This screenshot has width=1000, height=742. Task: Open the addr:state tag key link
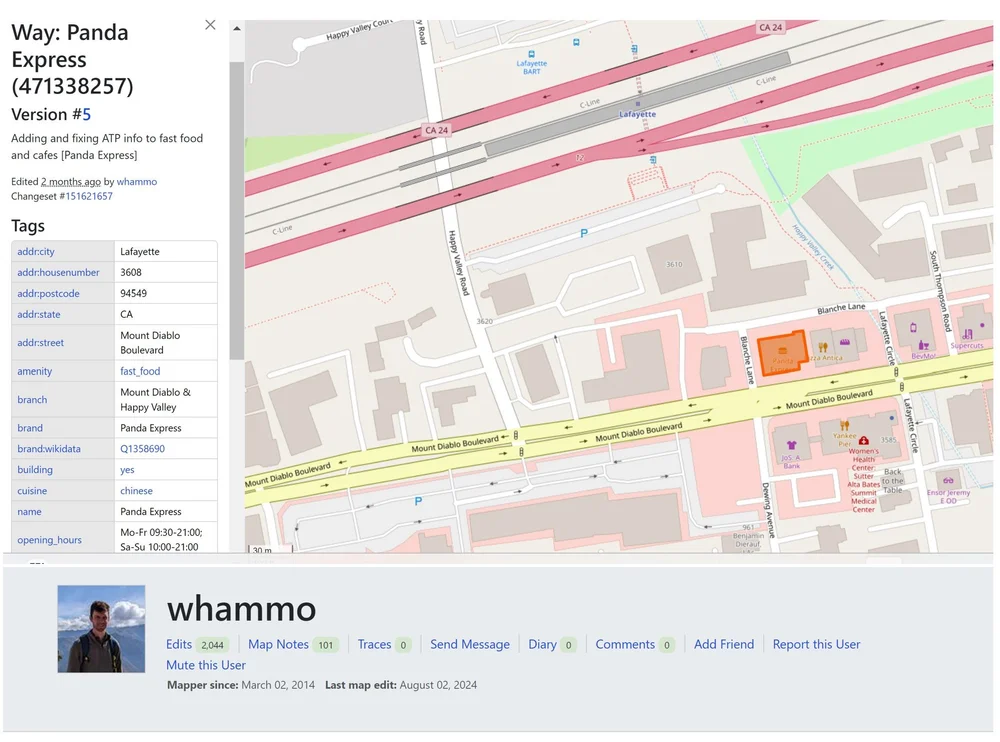(39, 315)
